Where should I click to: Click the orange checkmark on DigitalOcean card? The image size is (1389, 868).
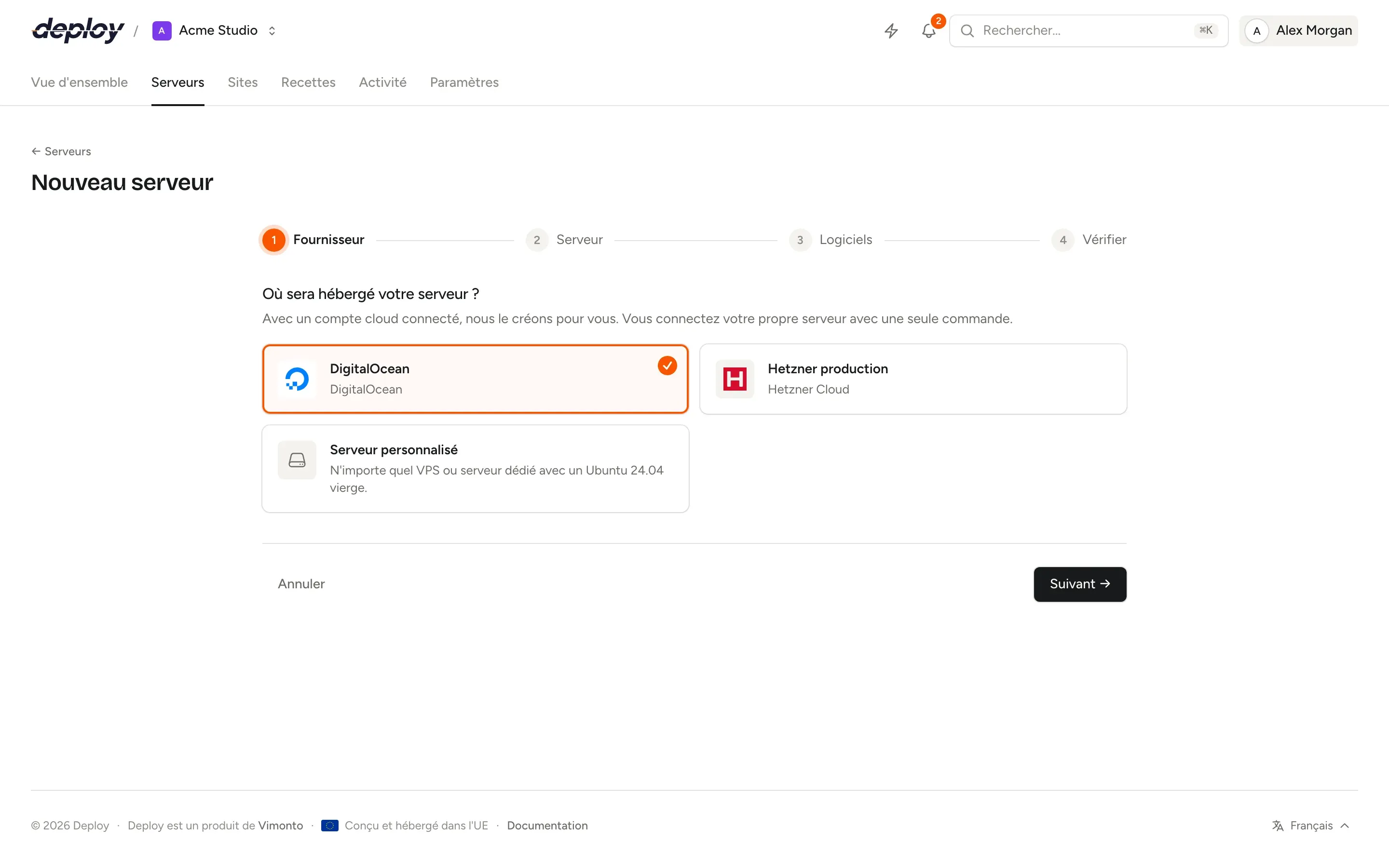[667, 366]
